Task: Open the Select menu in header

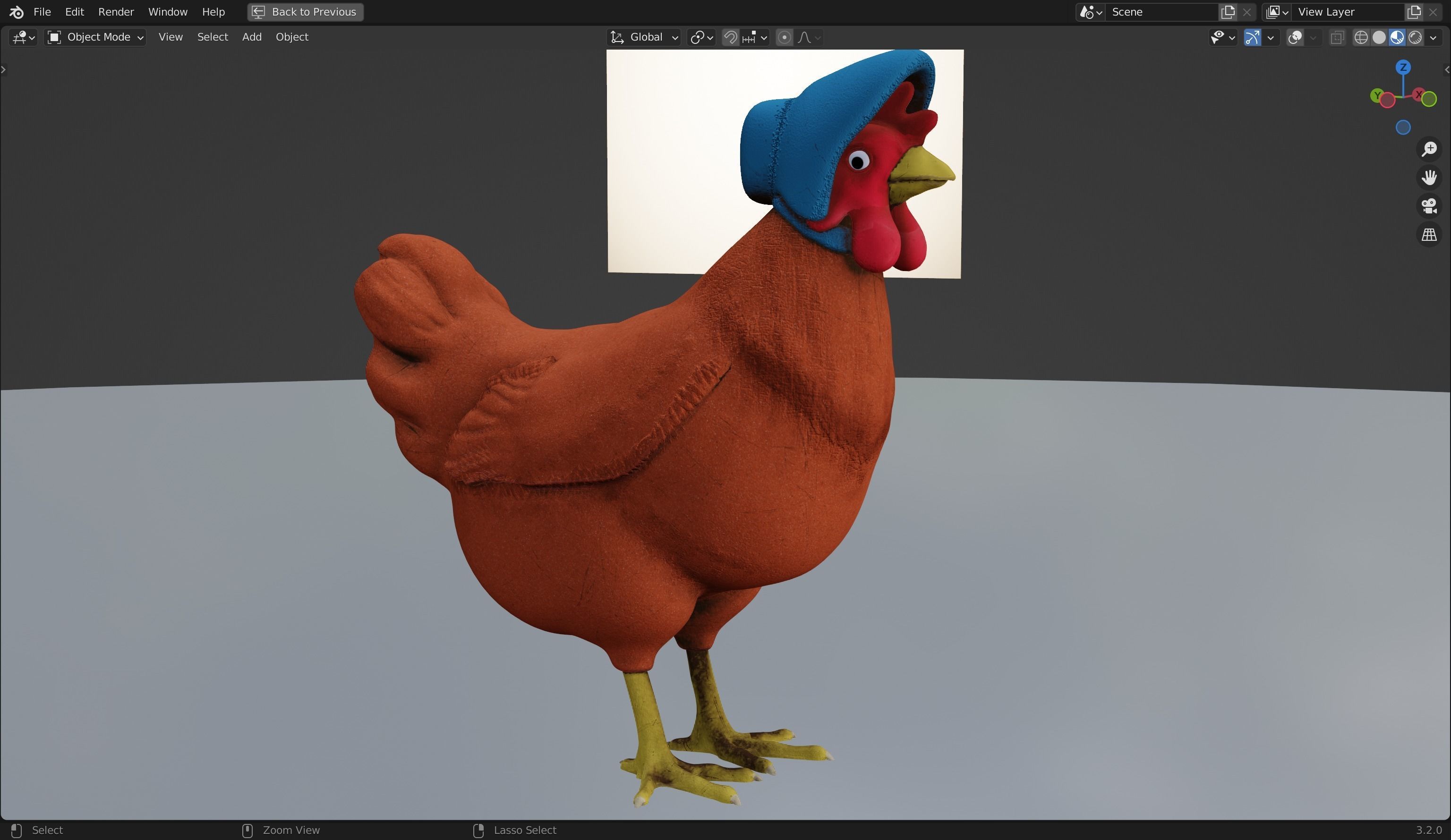Action: coord(213,37)
